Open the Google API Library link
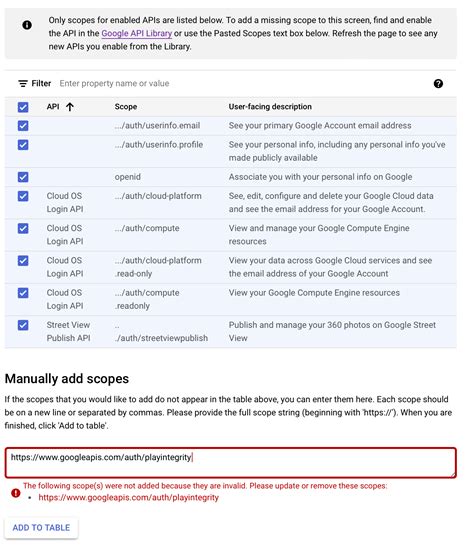The height and width of the screenshot is (551, 474). pos(137,33)
